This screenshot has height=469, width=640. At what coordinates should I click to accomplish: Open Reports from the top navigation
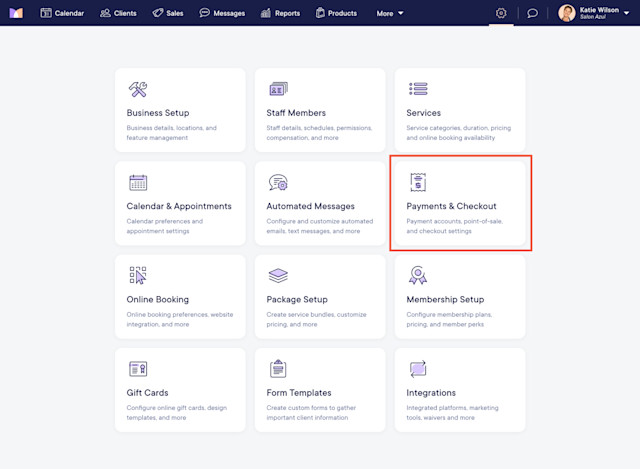coord(280,13)
